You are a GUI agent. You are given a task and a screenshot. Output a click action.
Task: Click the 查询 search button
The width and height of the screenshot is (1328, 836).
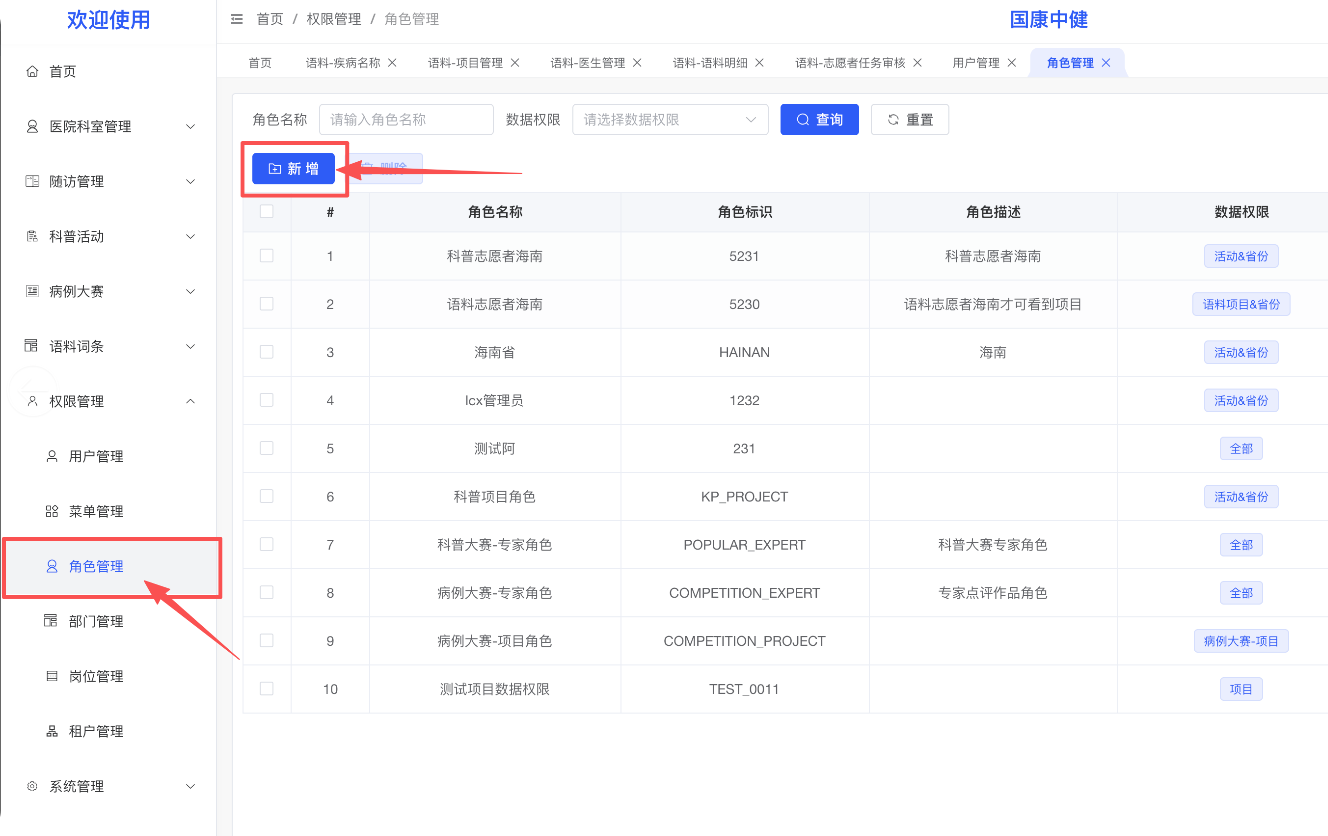[x=820, y=120]
